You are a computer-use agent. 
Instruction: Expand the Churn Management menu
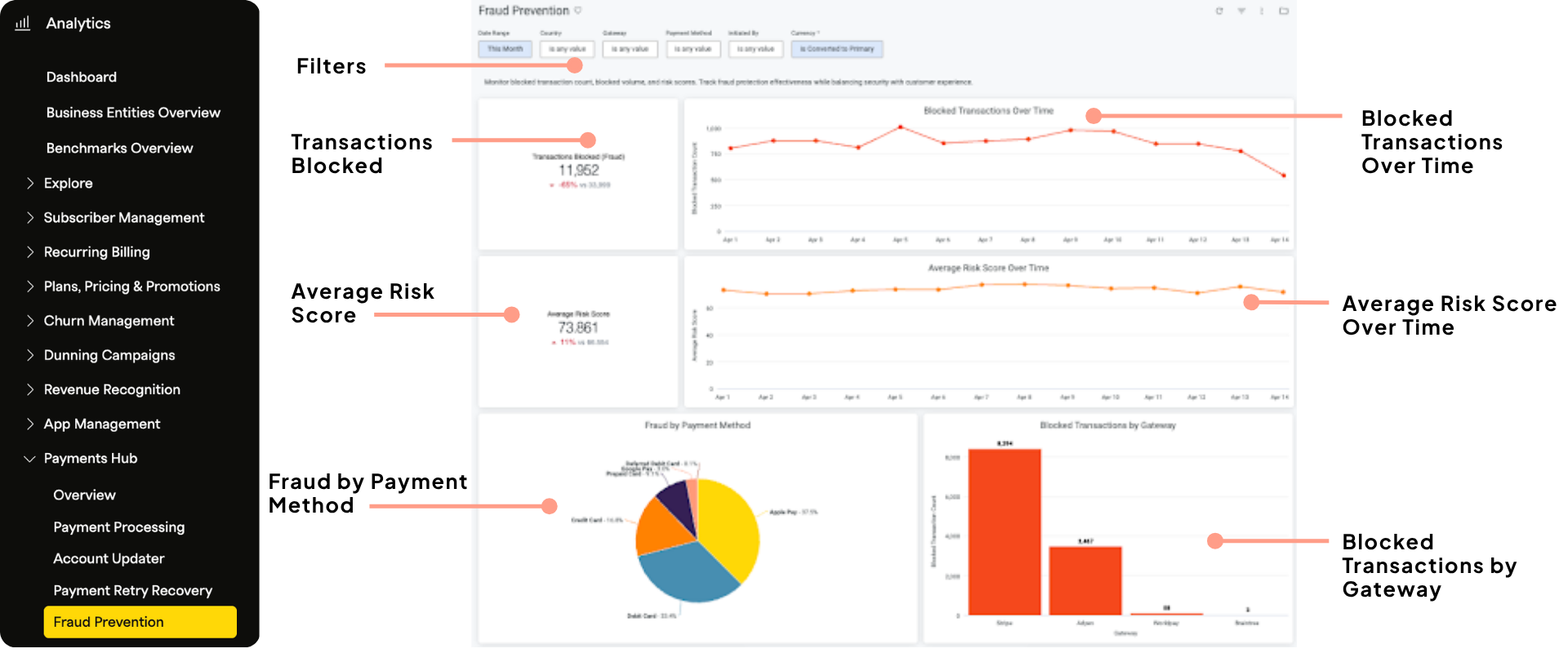pyautogui.click(x=30, y=321)
